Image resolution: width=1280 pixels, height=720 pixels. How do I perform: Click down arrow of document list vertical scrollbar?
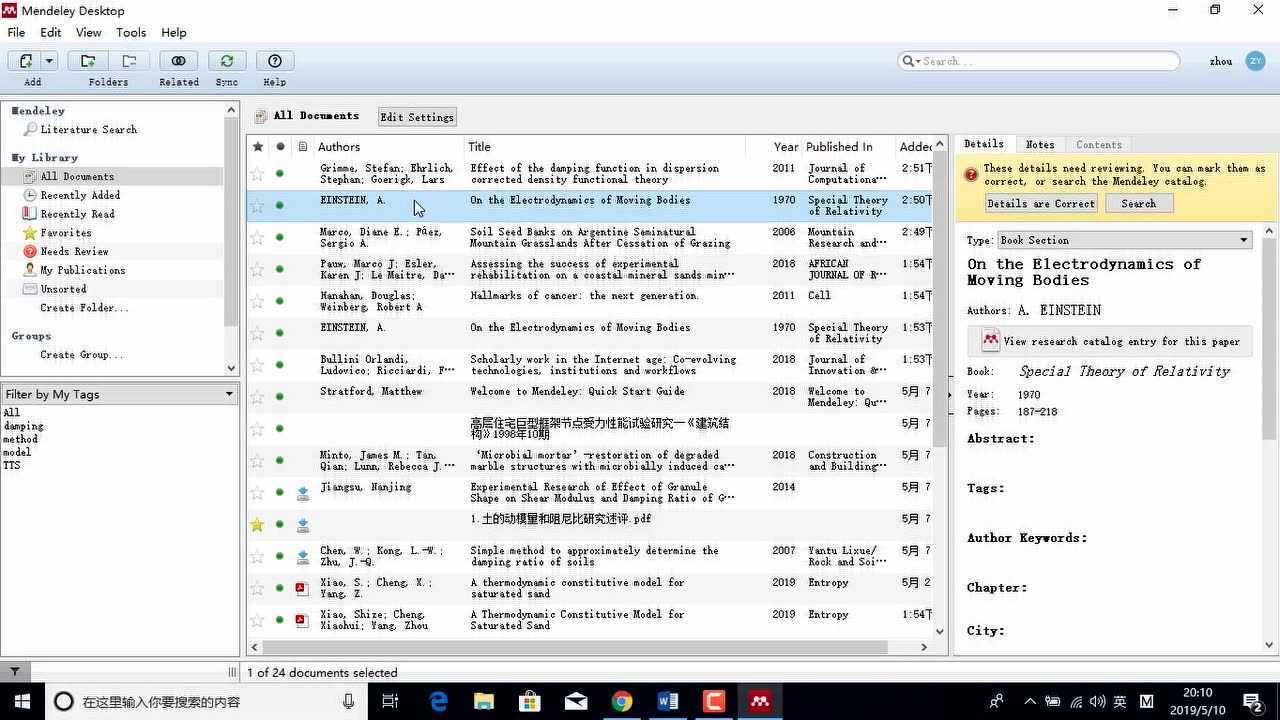[x=939, y=631]
